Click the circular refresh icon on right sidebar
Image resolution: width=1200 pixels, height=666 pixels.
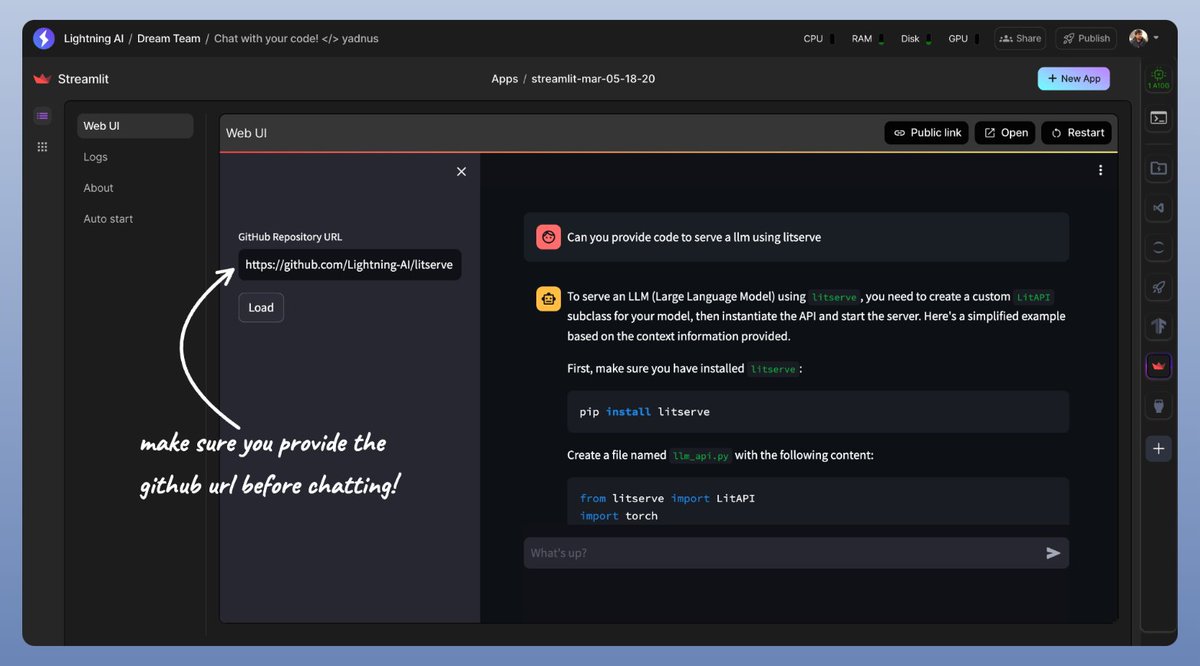(x=1158, y=247)
